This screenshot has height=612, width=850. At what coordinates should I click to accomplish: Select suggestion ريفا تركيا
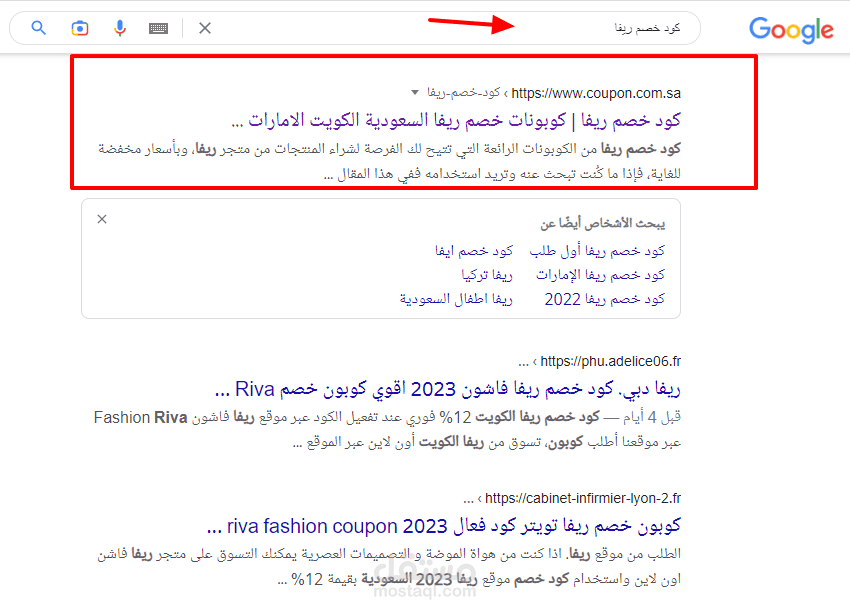tap(487, 275)
